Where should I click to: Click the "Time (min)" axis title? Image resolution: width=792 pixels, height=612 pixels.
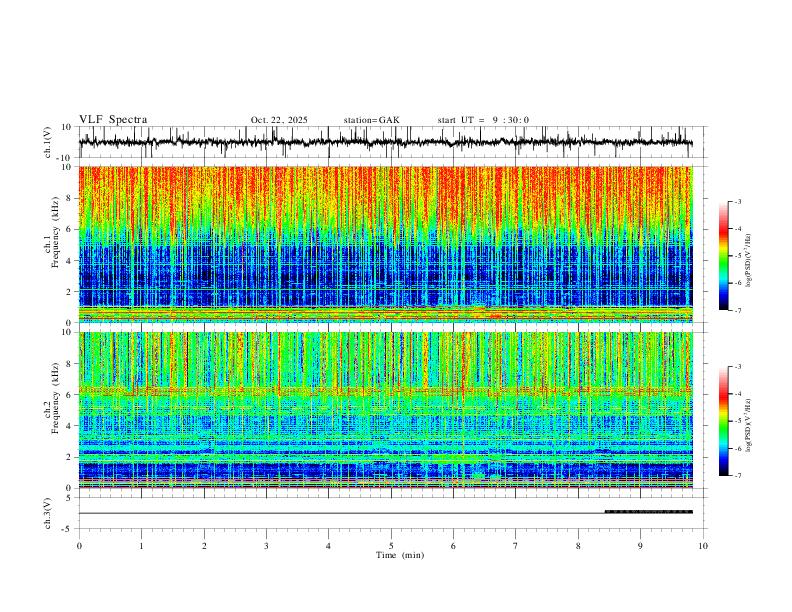pyautogui.click(x=400, y=555)
